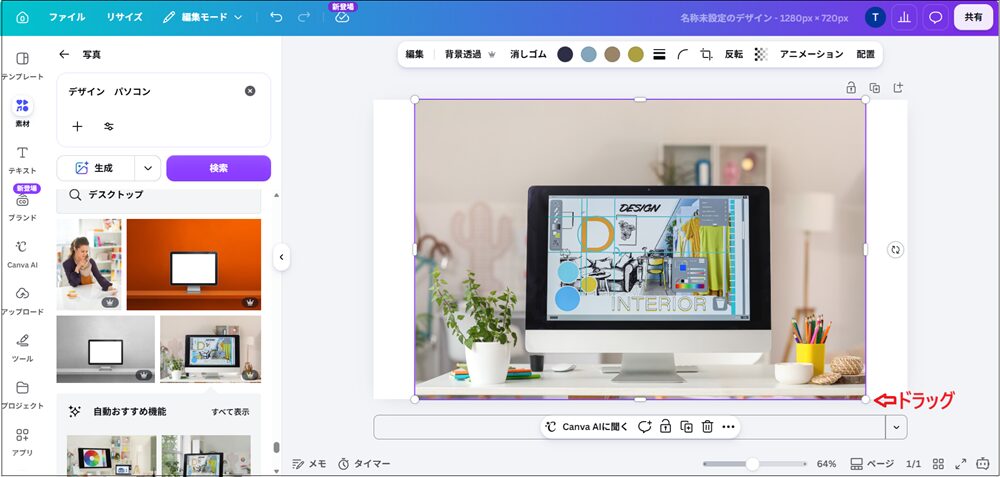1000x477 pixels.
Task: Select the orange background monitor thumbnail
Action: pyautogui.click(x=194, y=265)
